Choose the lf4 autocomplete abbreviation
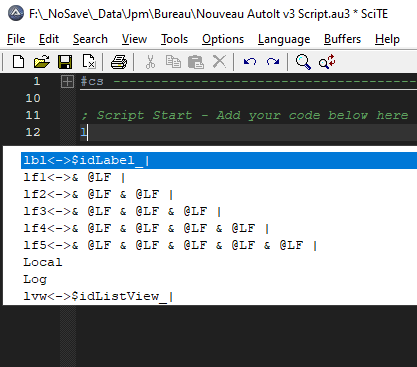Viewport: 417px width, 367px height. (x=219, y=228)
